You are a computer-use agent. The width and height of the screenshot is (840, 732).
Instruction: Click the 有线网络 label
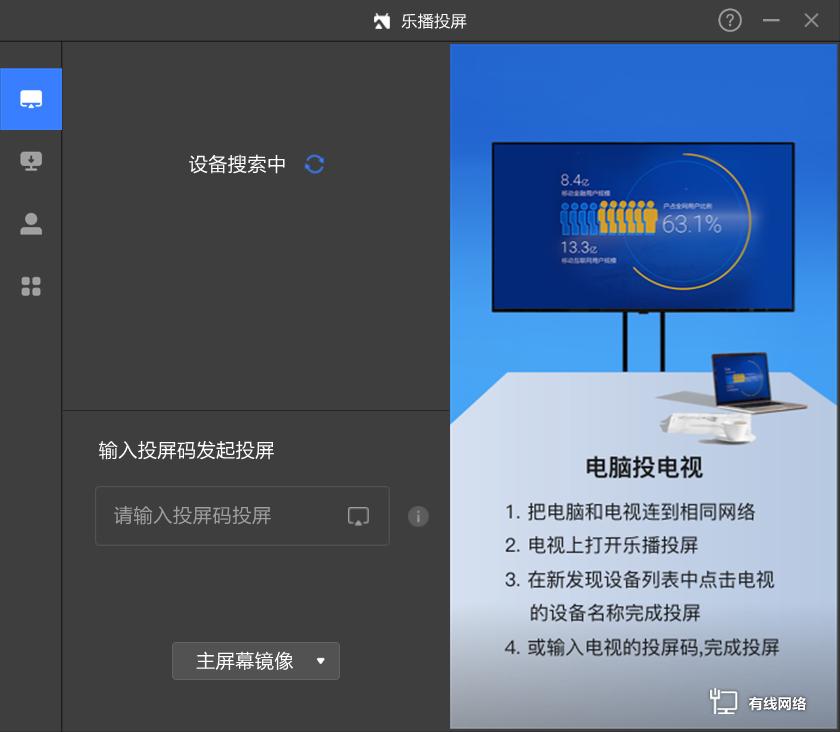click(777, 703)
